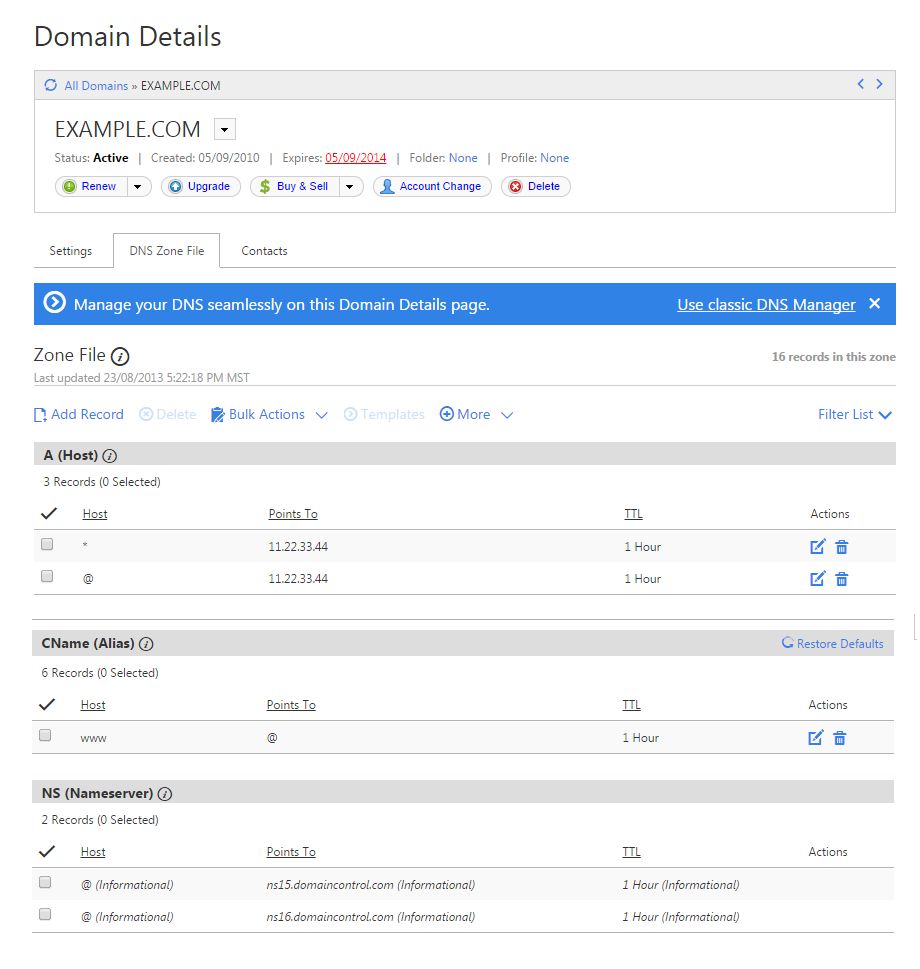Check the www CName record checkbox
Screen dimensions: 920x969
pyautogui.click(x=45, y=735)
